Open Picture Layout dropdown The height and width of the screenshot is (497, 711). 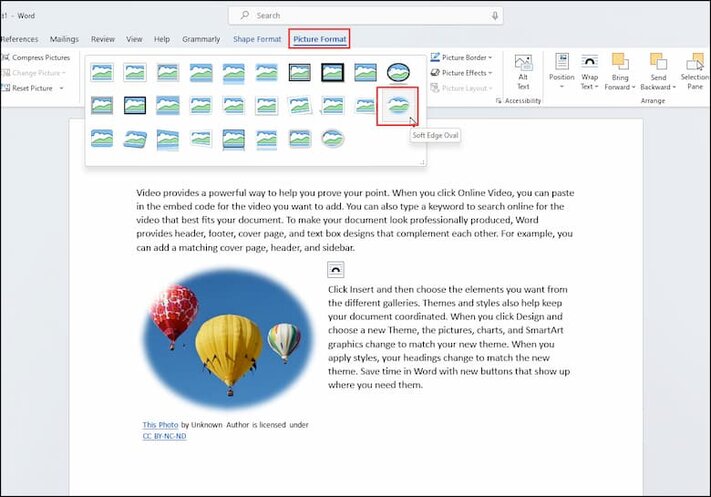click(x=462, y=88)
